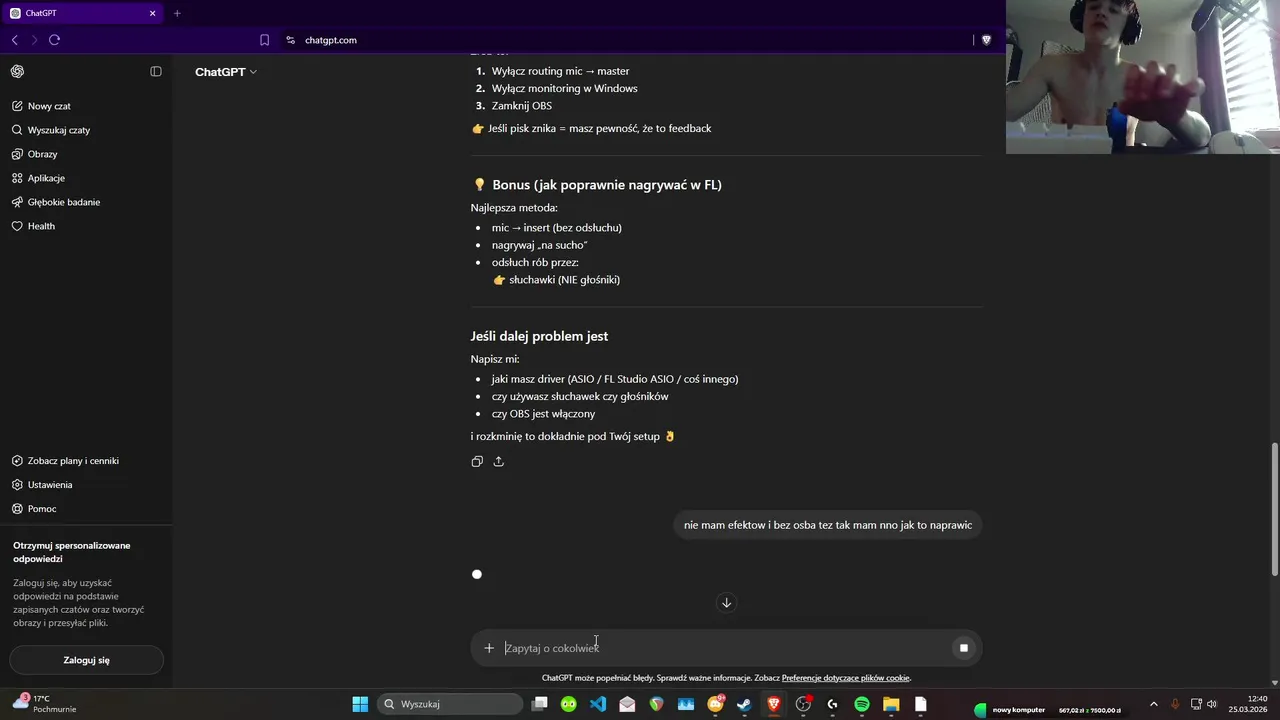The height and width of the screenshot is (720, 1280).
Task: Click the site settings icon before chatgpt.com
Action: point(290,40)
